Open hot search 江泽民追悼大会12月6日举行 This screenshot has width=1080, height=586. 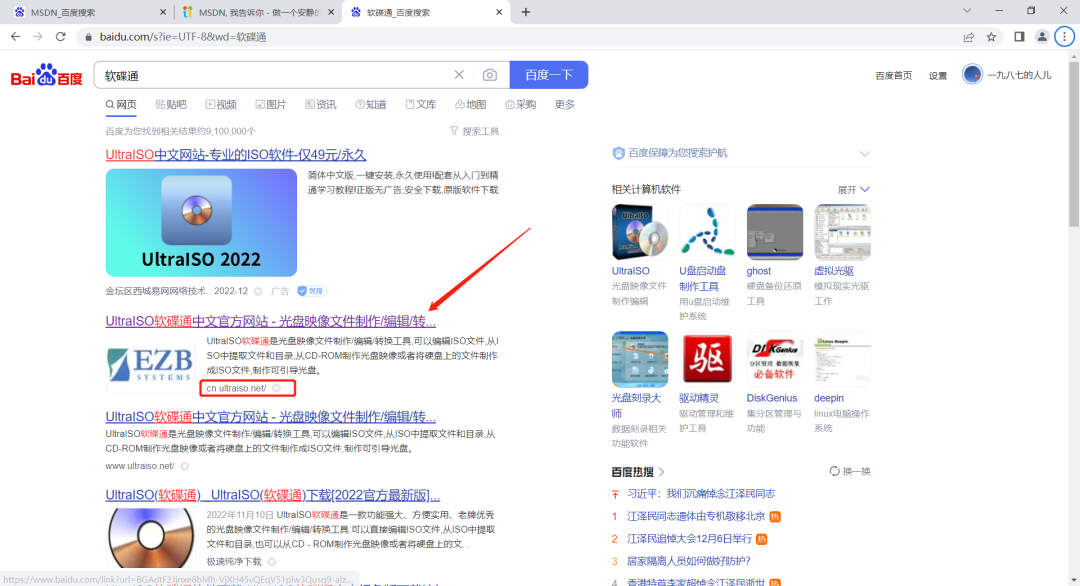click(x=689, y=538)
